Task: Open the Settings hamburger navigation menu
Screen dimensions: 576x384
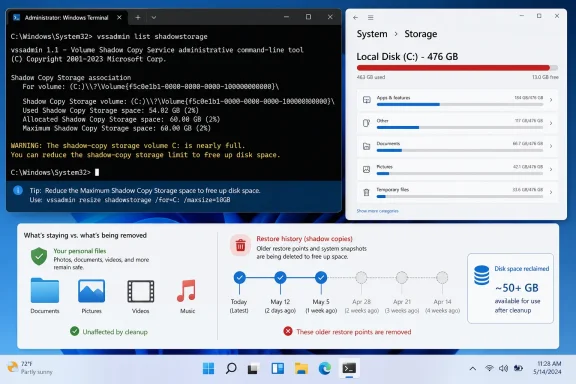Action: 371,17
